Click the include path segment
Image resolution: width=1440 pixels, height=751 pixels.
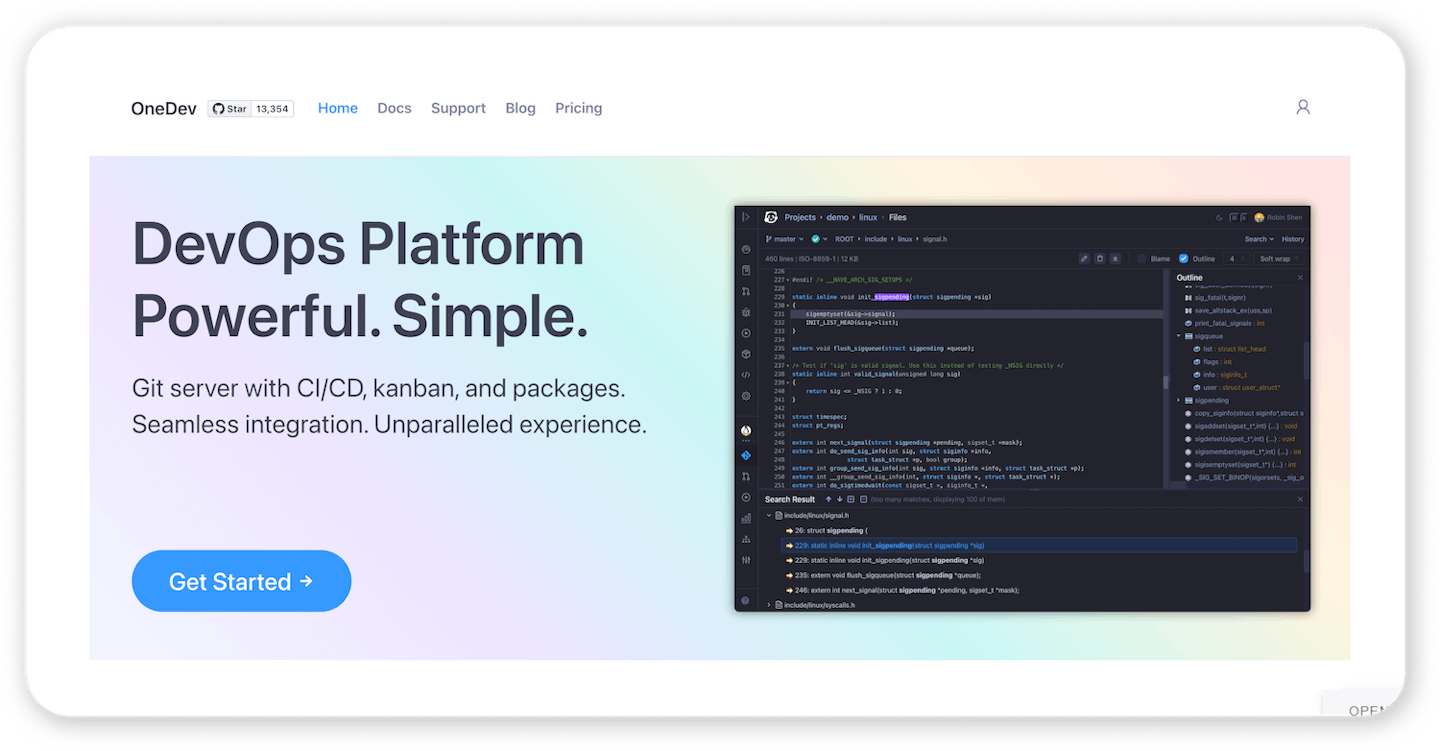(x=876, y=239)
